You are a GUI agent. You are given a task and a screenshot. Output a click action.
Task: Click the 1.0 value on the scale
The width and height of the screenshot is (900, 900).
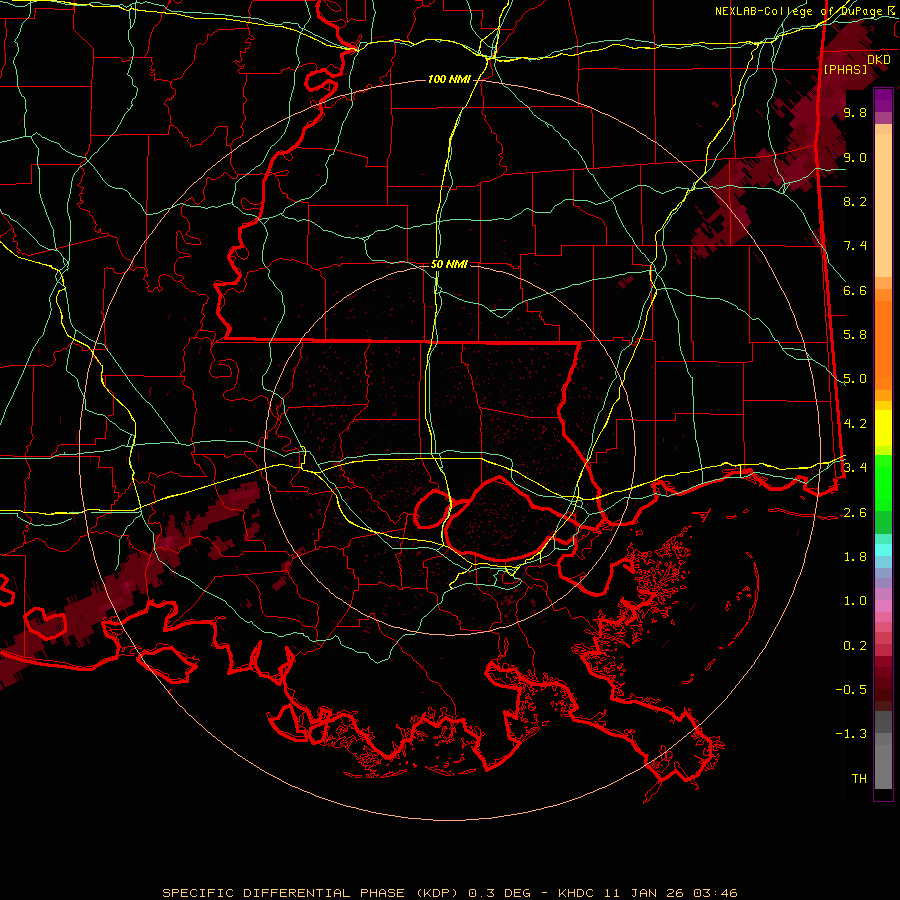(x=855, y=601)
